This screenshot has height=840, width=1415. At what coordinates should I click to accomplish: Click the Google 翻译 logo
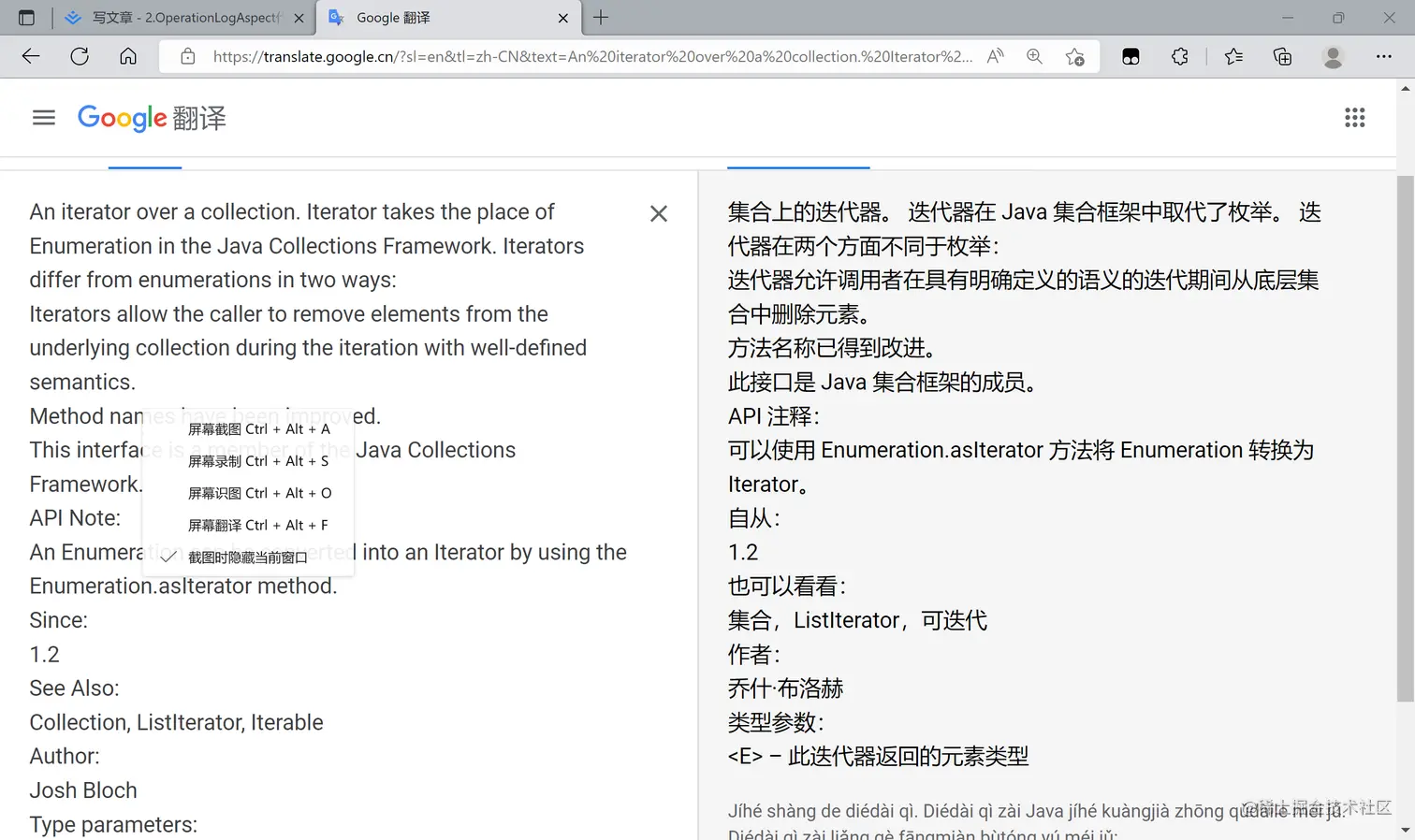point(152,118)
